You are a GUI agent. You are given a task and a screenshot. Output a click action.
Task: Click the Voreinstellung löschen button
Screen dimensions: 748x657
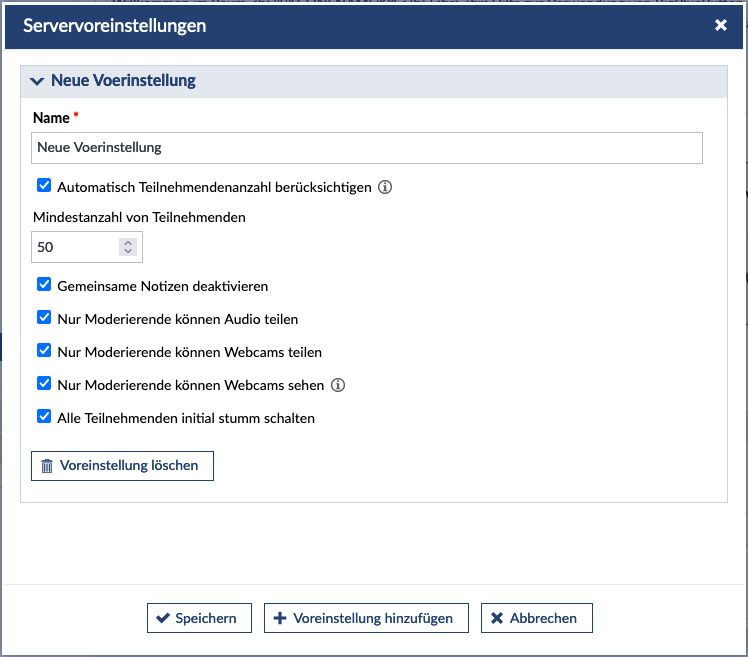pyautogui.click(x=122, y=466)
